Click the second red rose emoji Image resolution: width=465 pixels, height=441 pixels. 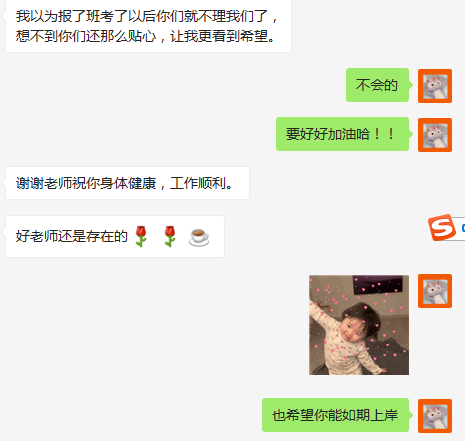(x=170, y=236)
